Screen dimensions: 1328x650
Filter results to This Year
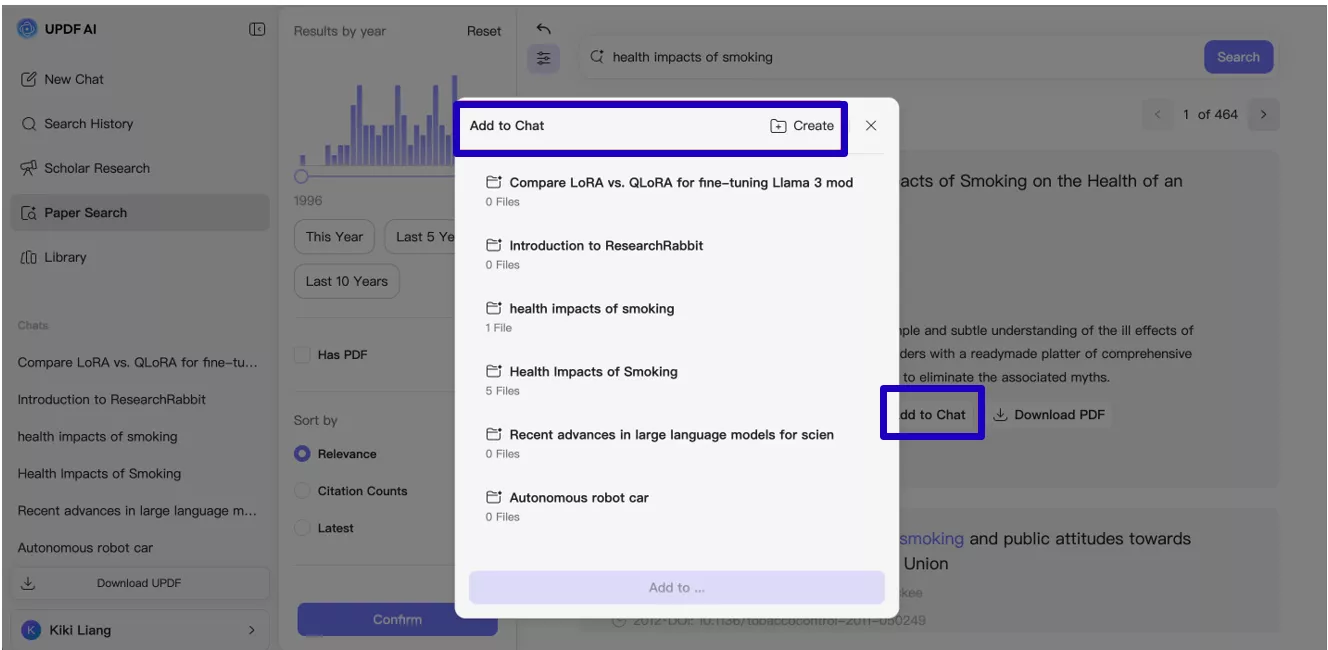334,237
